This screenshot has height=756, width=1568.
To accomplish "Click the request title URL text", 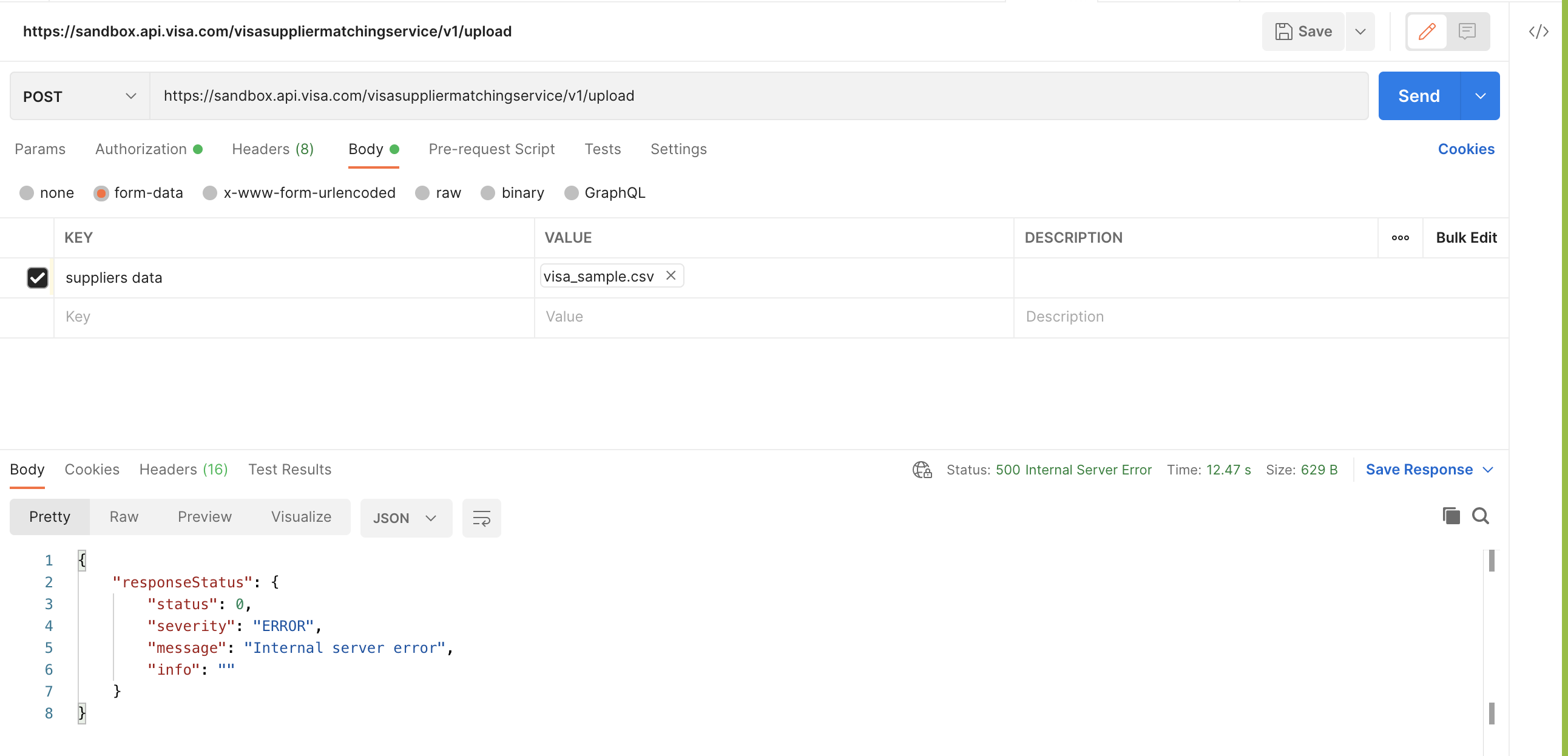I will coord(267,32).
